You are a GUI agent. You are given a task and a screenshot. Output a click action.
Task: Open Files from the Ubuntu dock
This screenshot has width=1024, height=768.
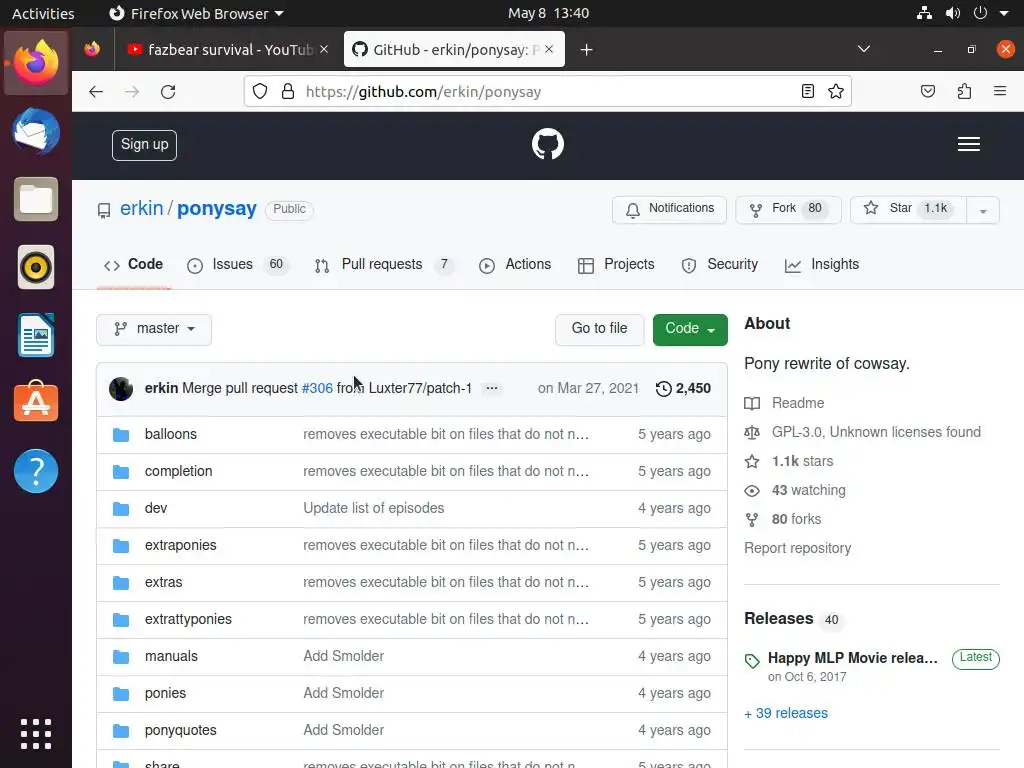pos(36,199)
